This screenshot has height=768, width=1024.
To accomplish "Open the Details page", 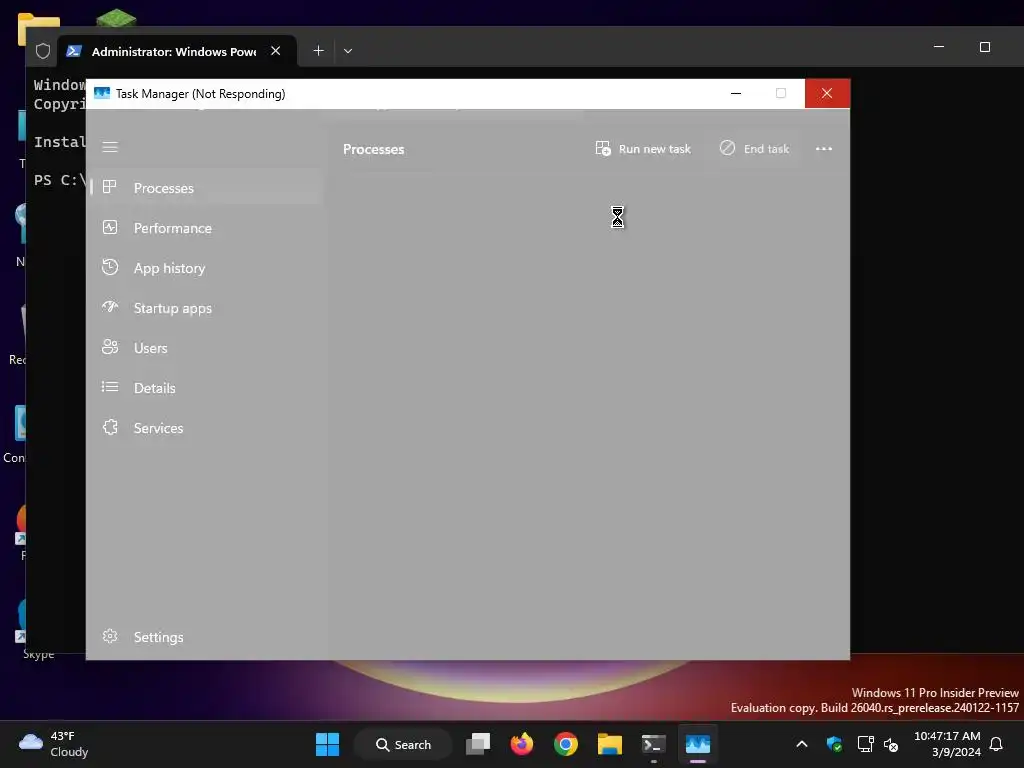I will click(206, 388).
